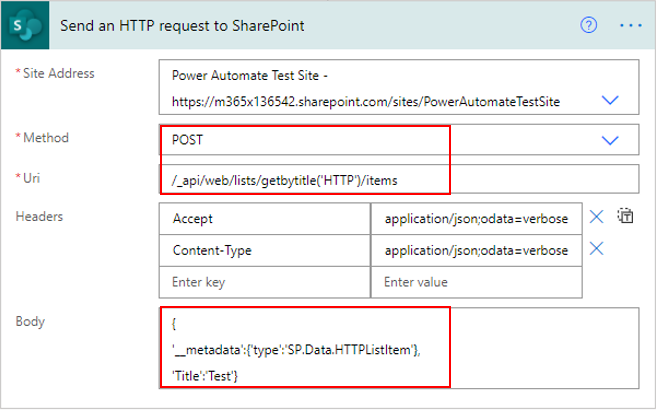Click the empty Enter key field
The image size is (656, 410).
pos(264,282)
